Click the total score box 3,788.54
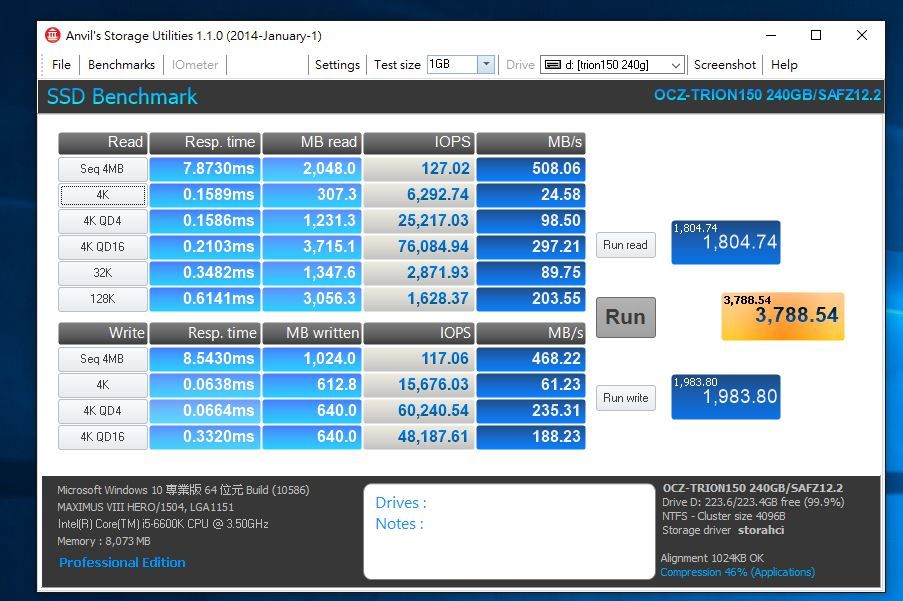The width and height of the screenshot is (903, 601). point(783,316)
